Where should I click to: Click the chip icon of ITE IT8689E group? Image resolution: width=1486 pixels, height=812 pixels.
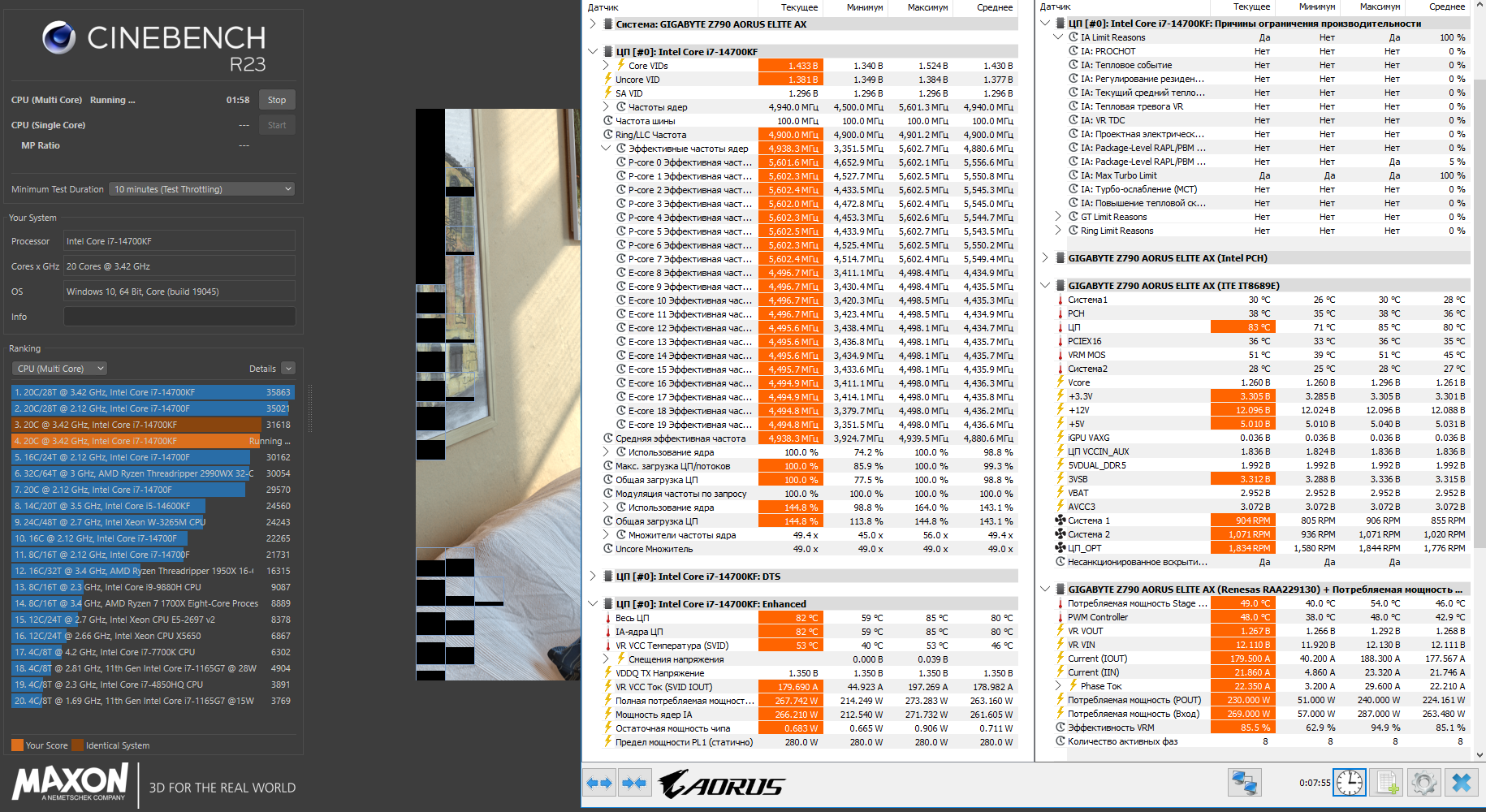[x=1060, y=286]
